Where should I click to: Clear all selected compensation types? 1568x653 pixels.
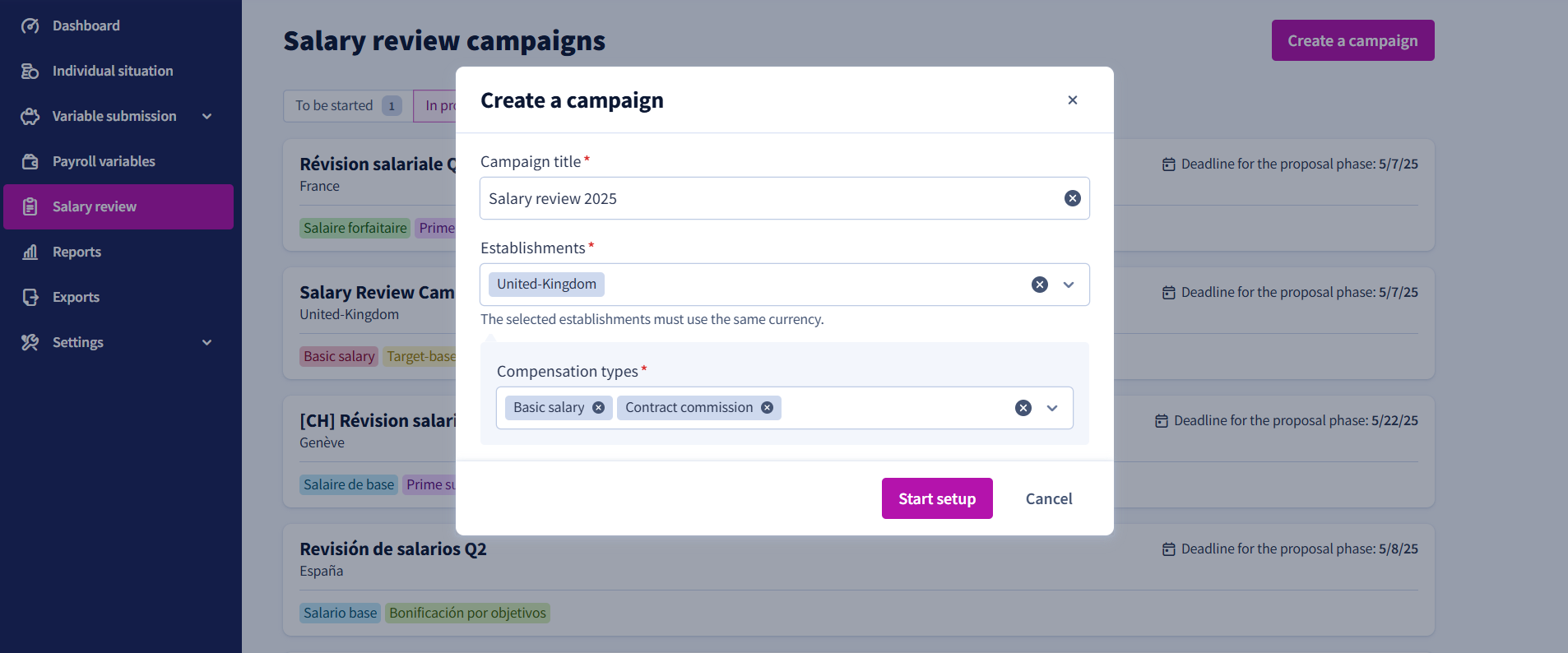point(1023,408)
